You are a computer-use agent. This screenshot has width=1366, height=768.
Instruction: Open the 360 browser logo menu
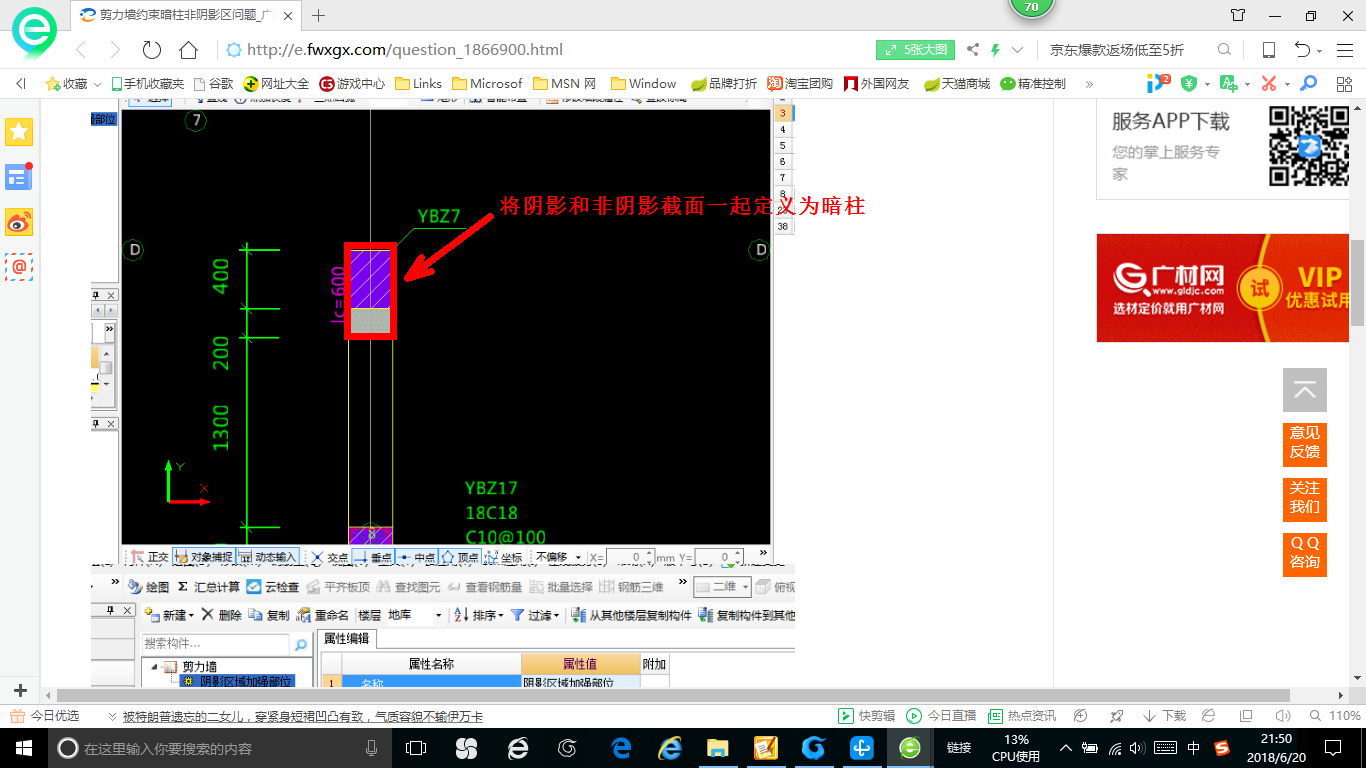coord(35,32)
